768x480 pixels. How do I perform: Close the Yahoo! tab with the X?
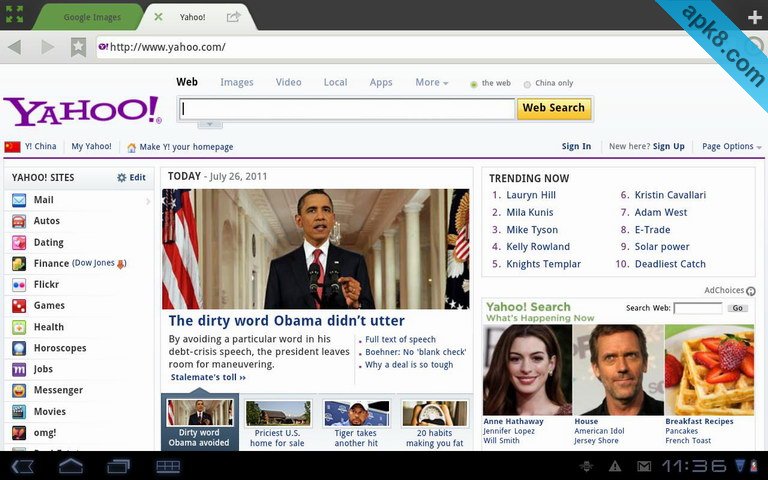158,17
